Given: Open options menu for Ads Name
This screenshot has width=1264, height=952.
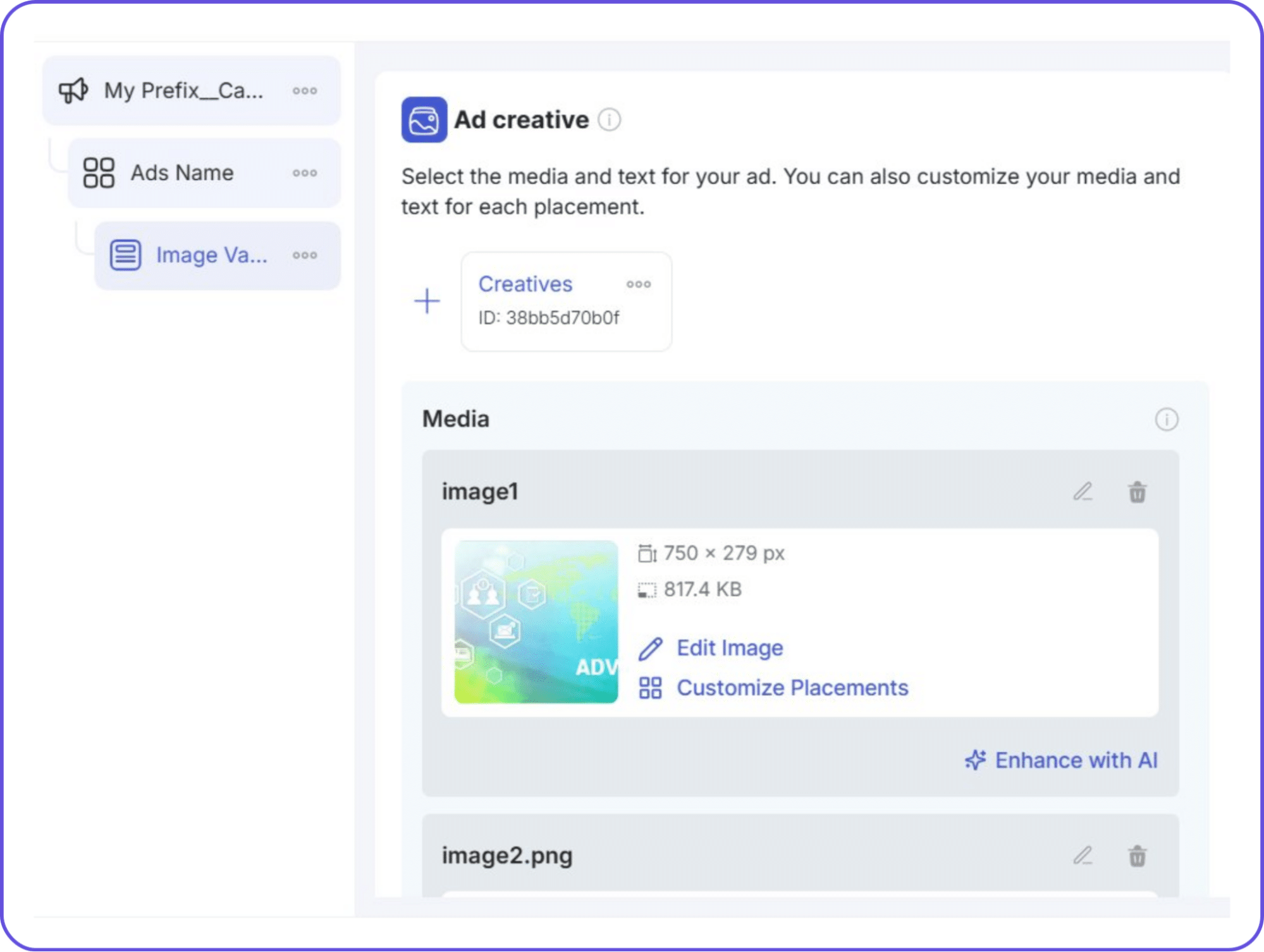Looking at the screenshot, I should pos(305,173).
